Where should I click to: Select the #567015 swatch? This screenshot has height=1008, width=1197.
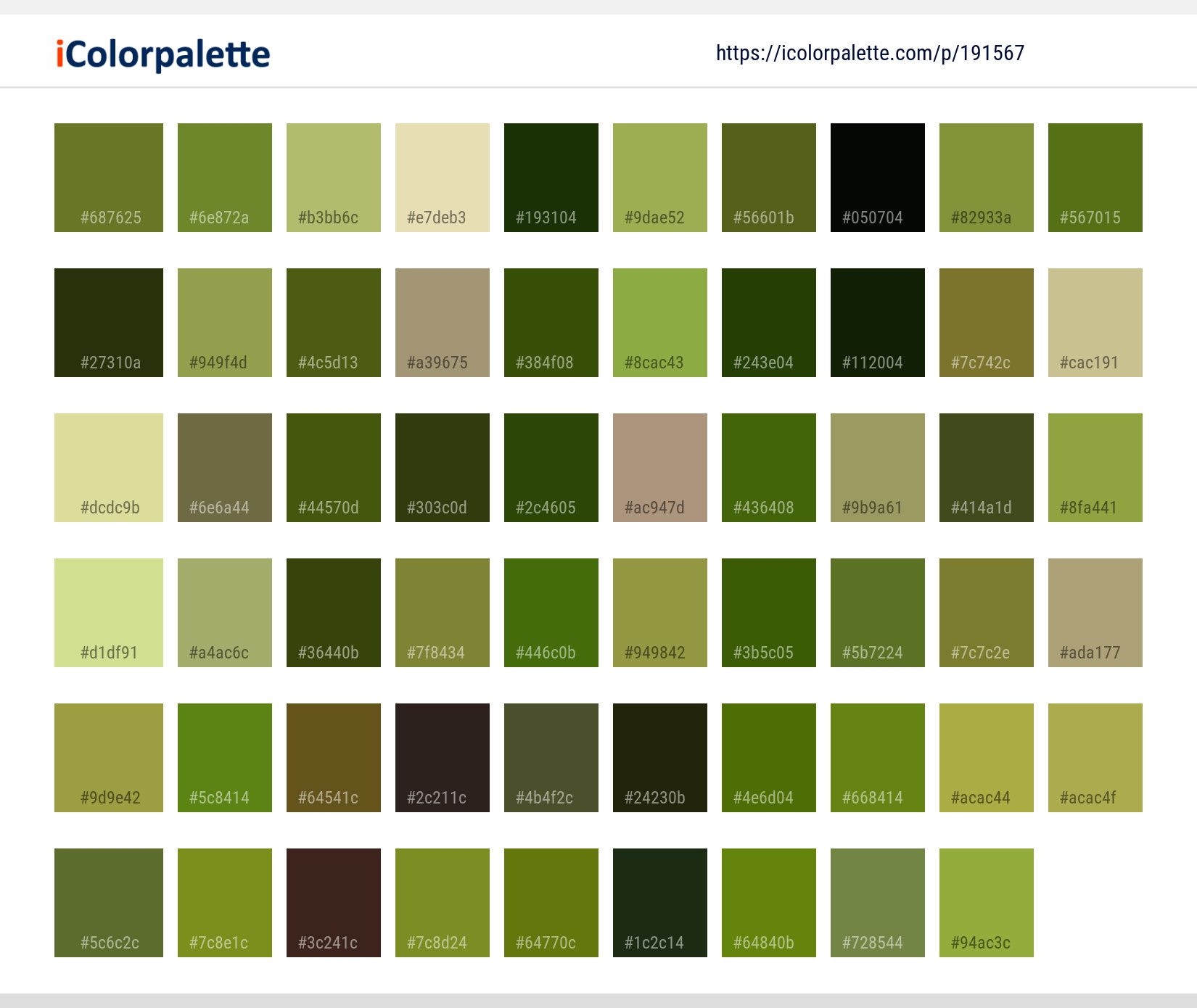[x=1095, y=178]
